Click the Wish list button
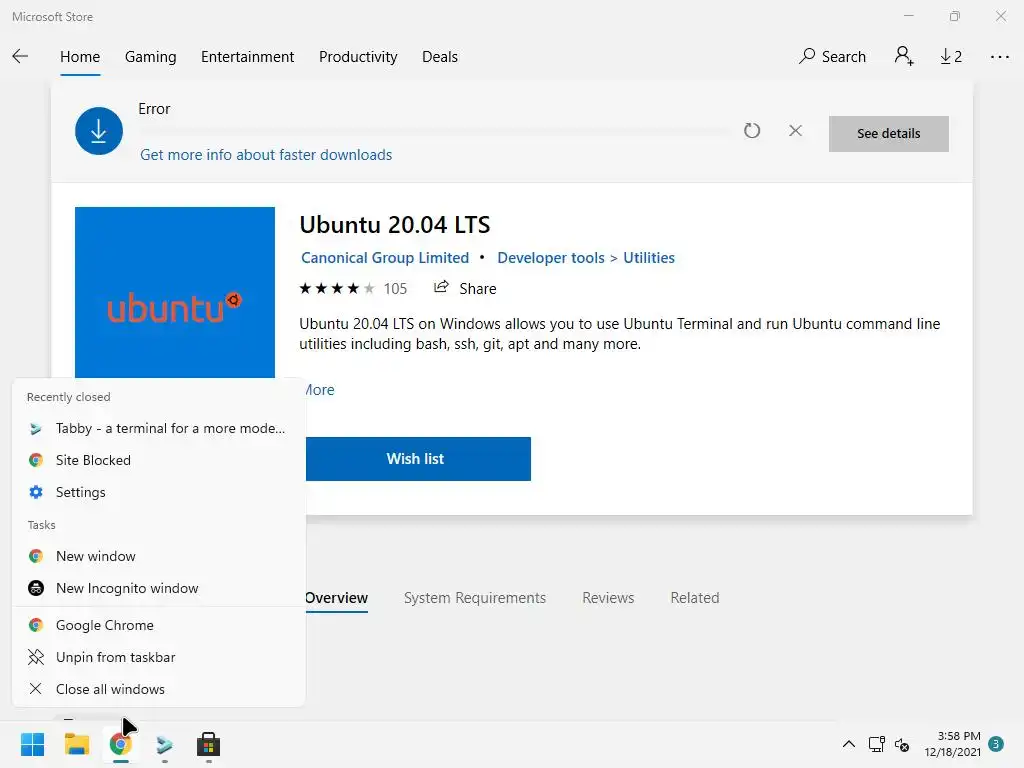 coord(418,459)
